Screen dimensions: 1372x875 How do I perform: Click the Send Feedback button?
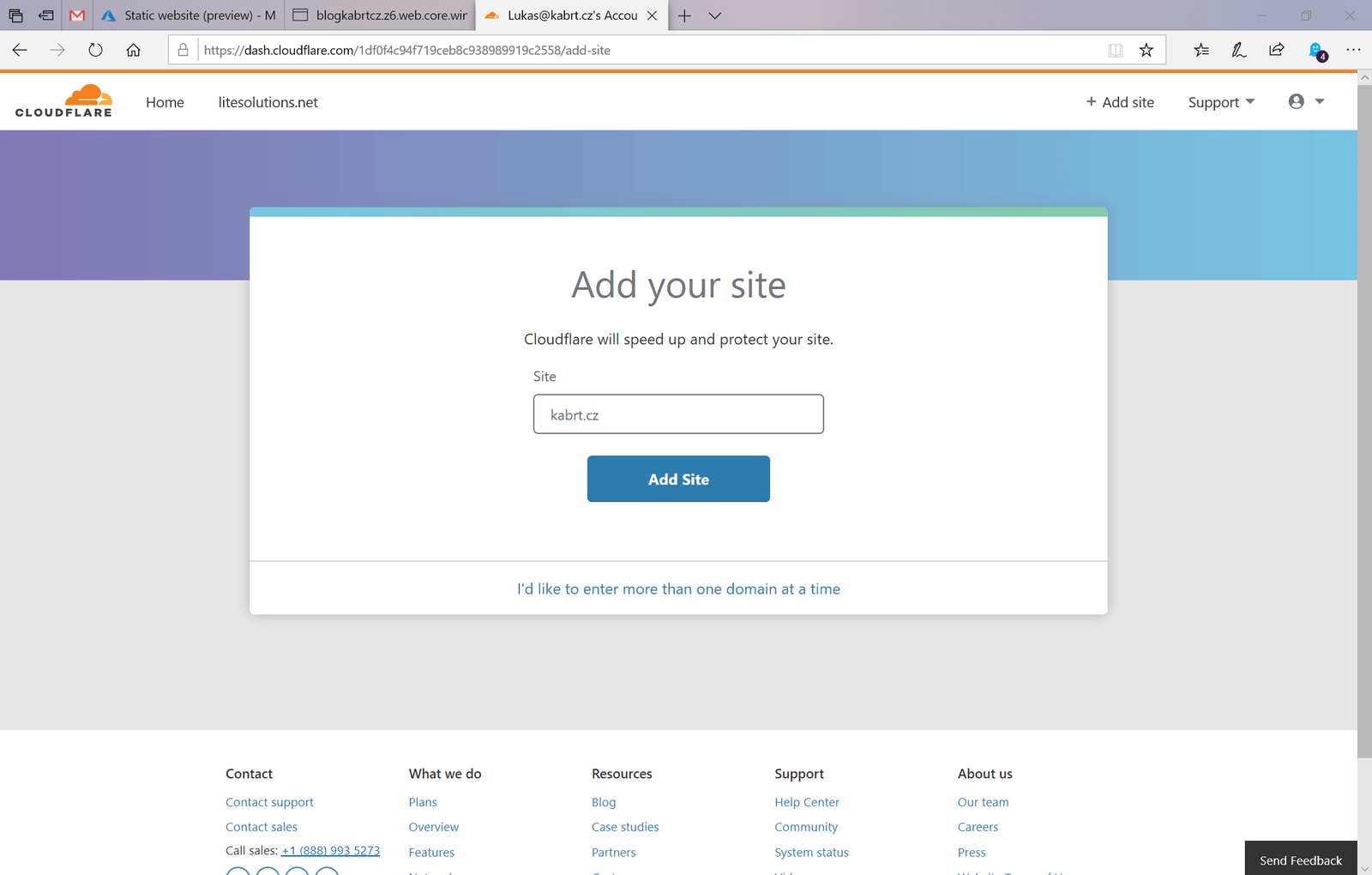pyautogui.click(x=1301, y=859)
